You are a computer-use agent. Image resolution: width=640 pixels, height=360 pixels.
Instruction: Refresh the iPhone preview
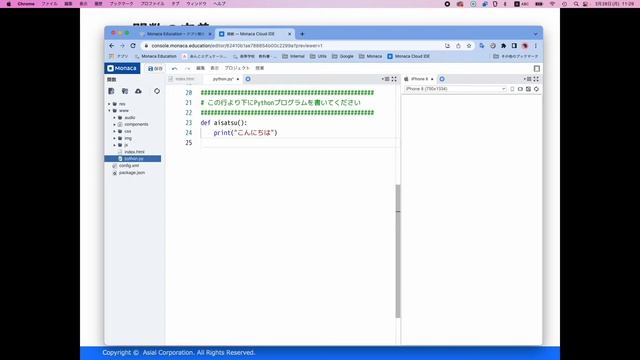click(536, 89)
